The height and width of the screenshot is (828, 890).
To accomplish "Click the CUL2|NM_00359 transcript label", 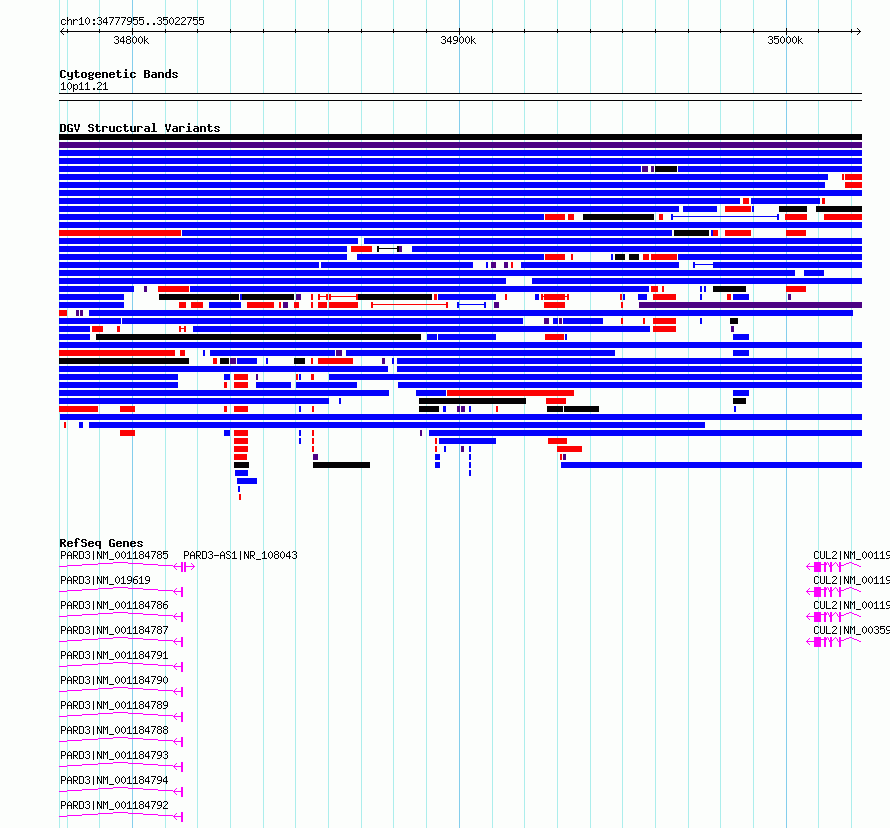I will (851, 630).
